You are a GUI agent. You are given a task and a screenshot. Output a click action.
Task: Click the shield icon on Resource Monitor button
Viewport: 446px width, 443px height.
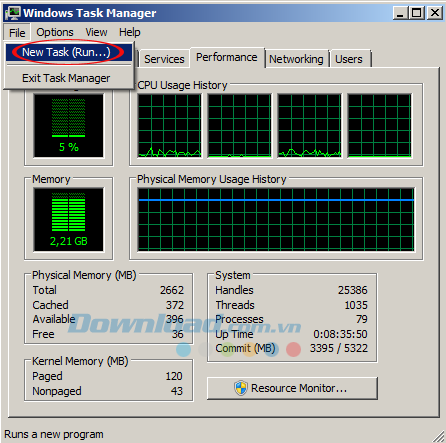(241, 388)
